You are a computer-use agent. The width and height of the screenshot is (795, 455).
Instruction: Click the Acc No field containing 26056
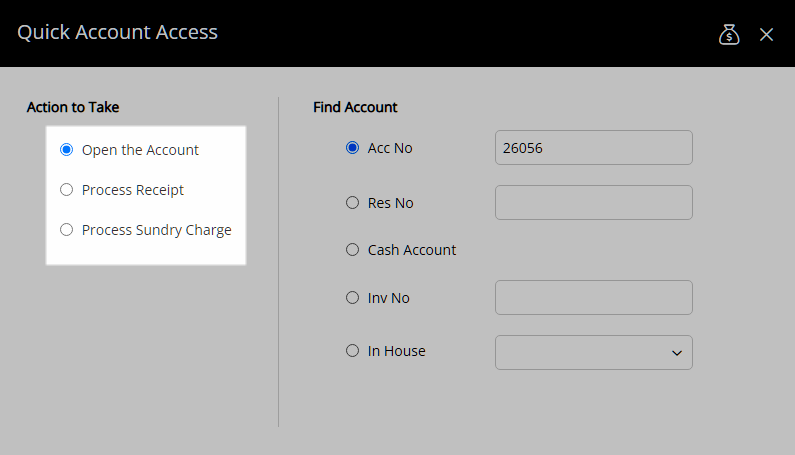click(594, 148)
